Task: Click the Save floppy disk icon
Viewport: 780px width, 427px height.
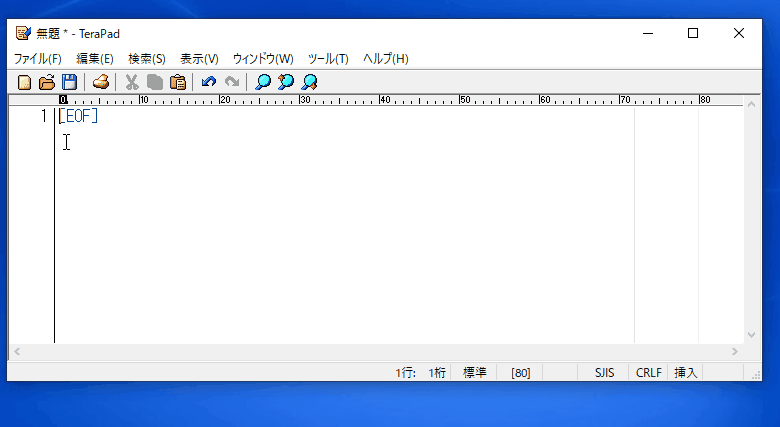Action: click(x=69, y=82)
